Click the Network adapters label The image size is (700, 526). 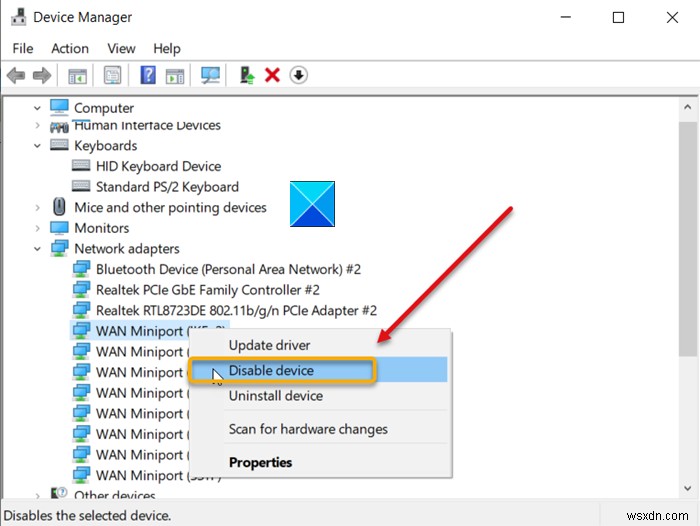(x=127, y=249)
